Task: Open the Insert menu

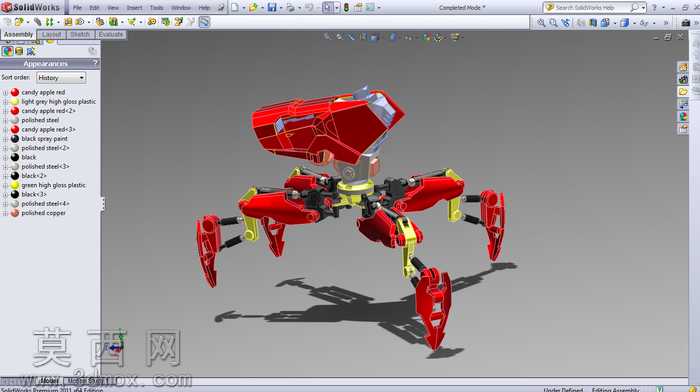Action: pyautogui.click(x=134, y=8)
